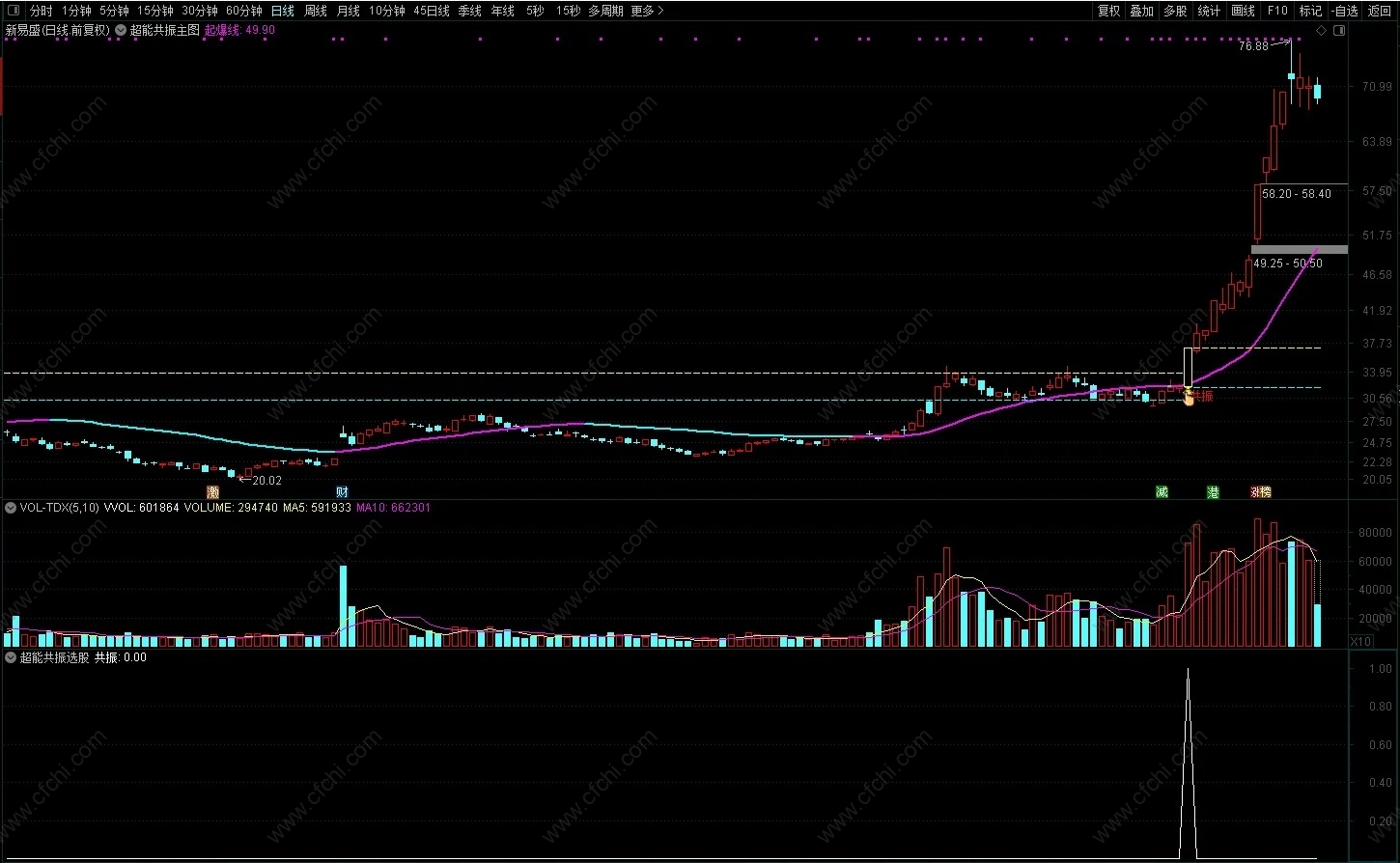The height and width of the screenshot is (863, 1400).
Task: Click the stock title 新易盛(日线.前复权)
Action: pyautogui.click(x=58, y=30)
